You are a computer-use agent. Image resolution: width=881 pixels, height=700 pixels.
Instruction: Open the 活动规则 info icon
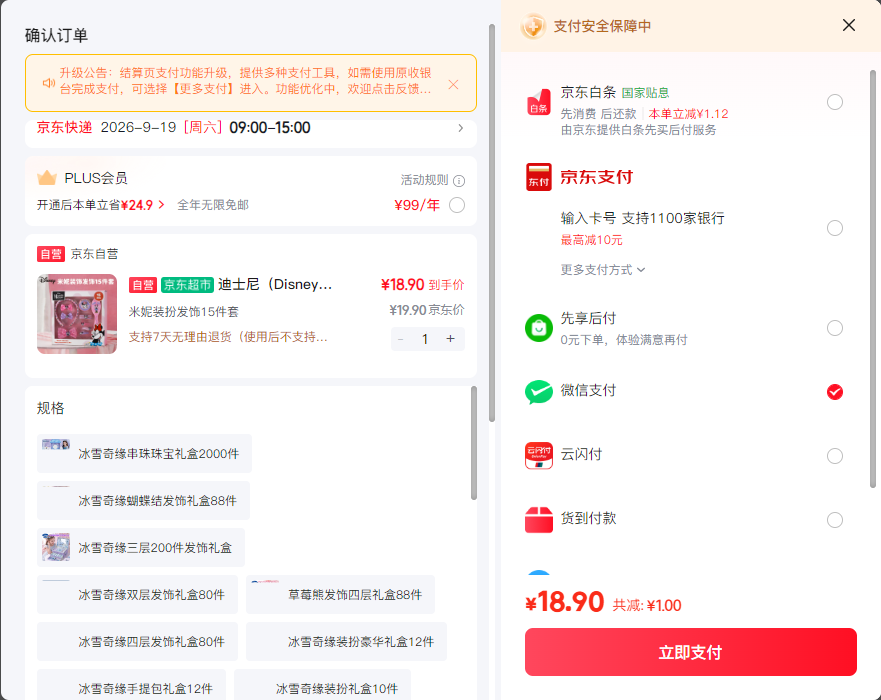[459, 181]
